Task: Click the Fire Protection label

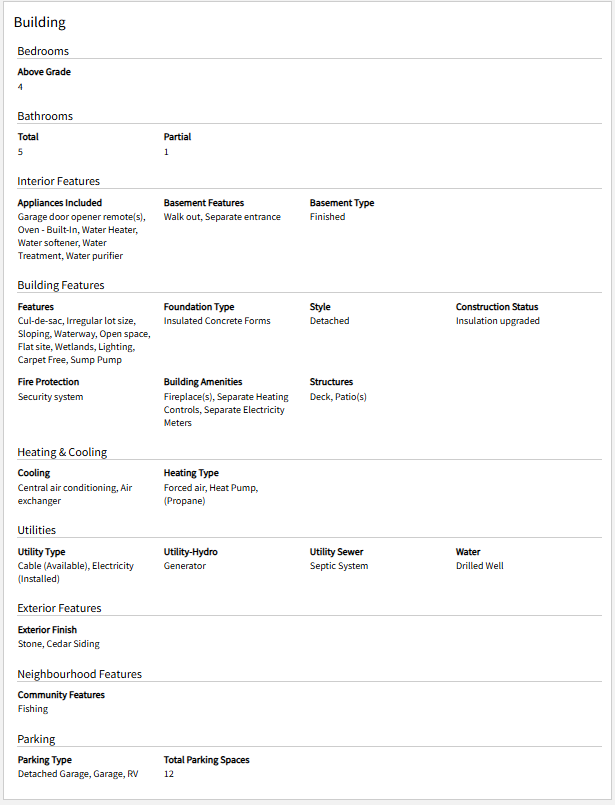Action: click(48, 382)
